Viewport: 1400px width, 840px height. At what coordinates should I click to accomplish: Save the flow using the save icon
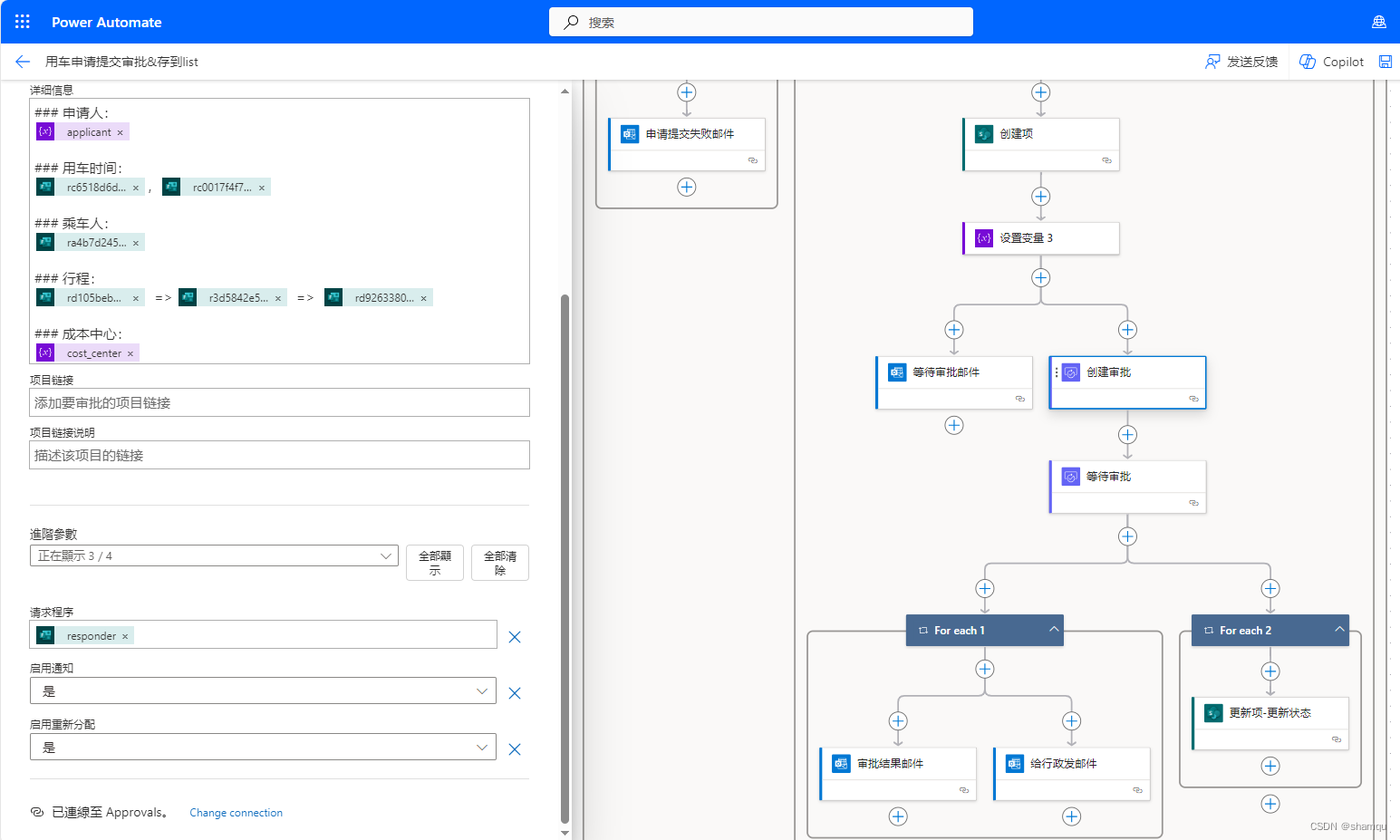tap(1386, 61)
